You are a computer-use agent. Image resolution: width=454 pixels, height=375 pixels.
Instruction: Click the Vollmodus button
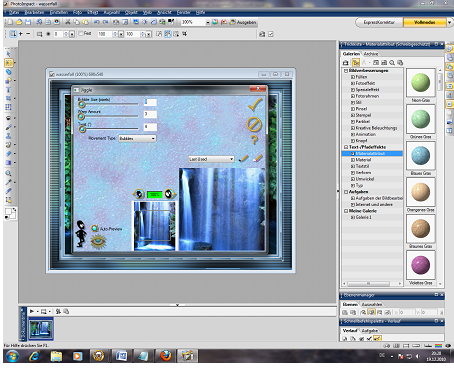pyautogui.click(x=424, y=22)
